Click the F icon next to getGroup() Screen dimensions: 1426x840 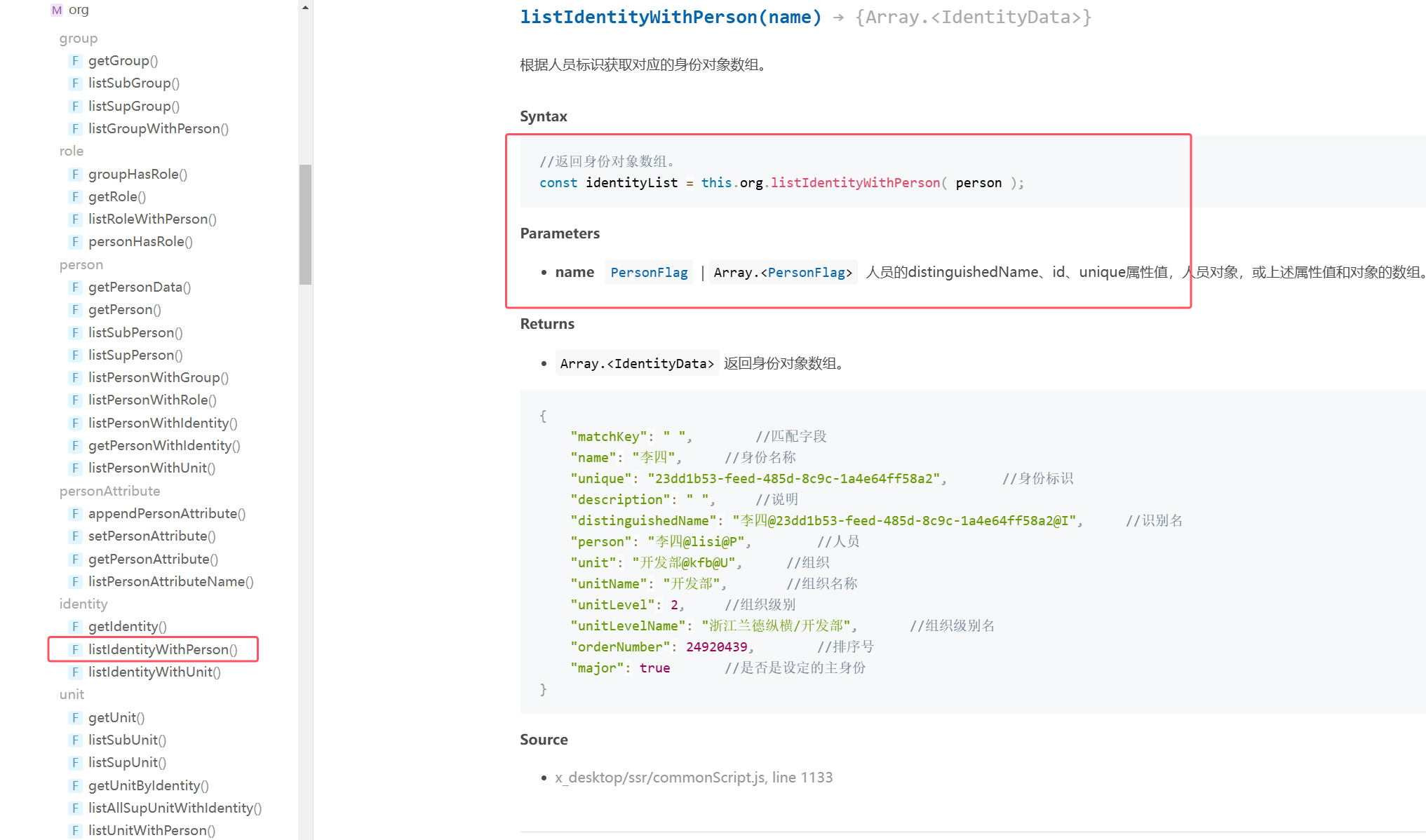click(75, 61)
